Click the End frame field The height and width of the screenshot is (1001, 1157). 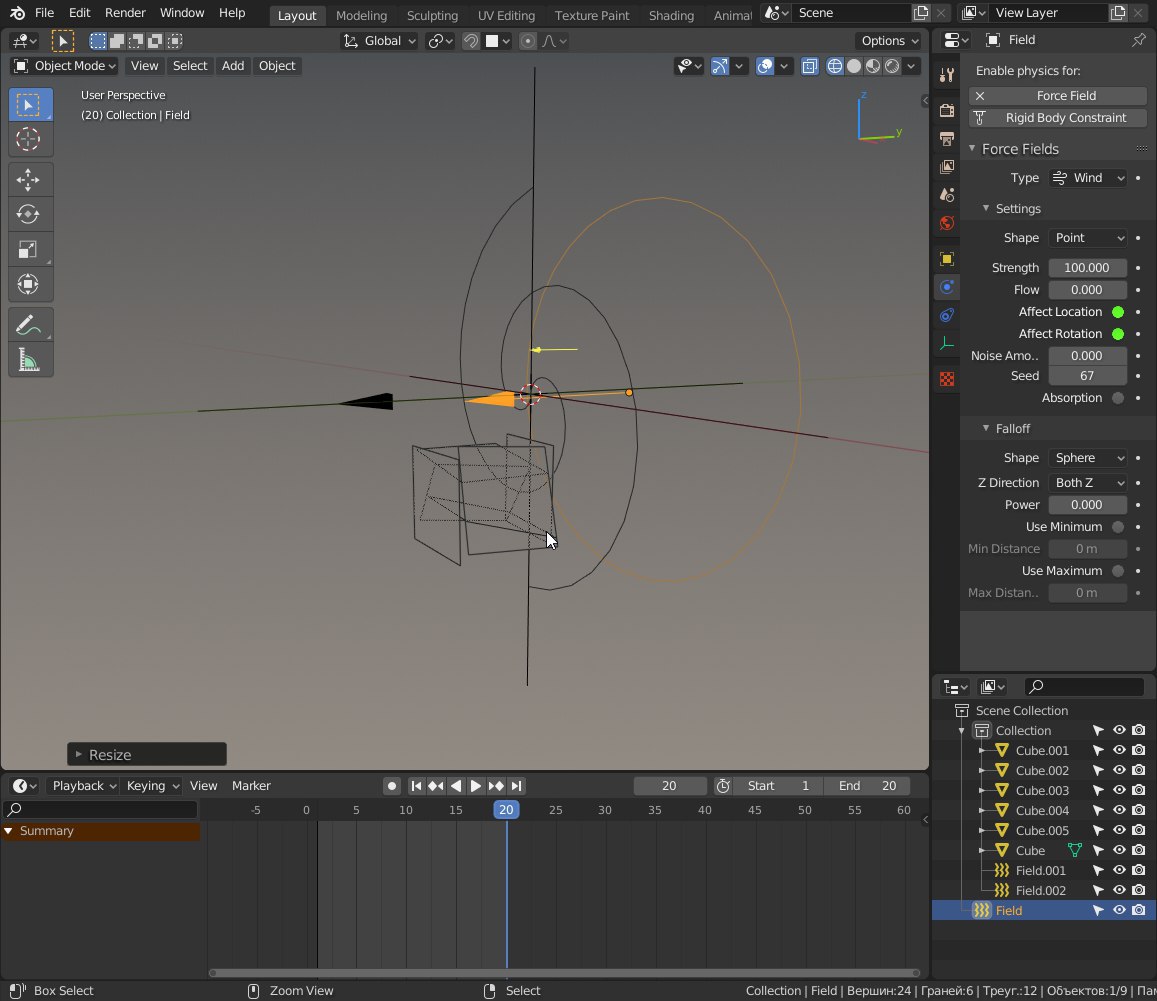click(867, 786)
